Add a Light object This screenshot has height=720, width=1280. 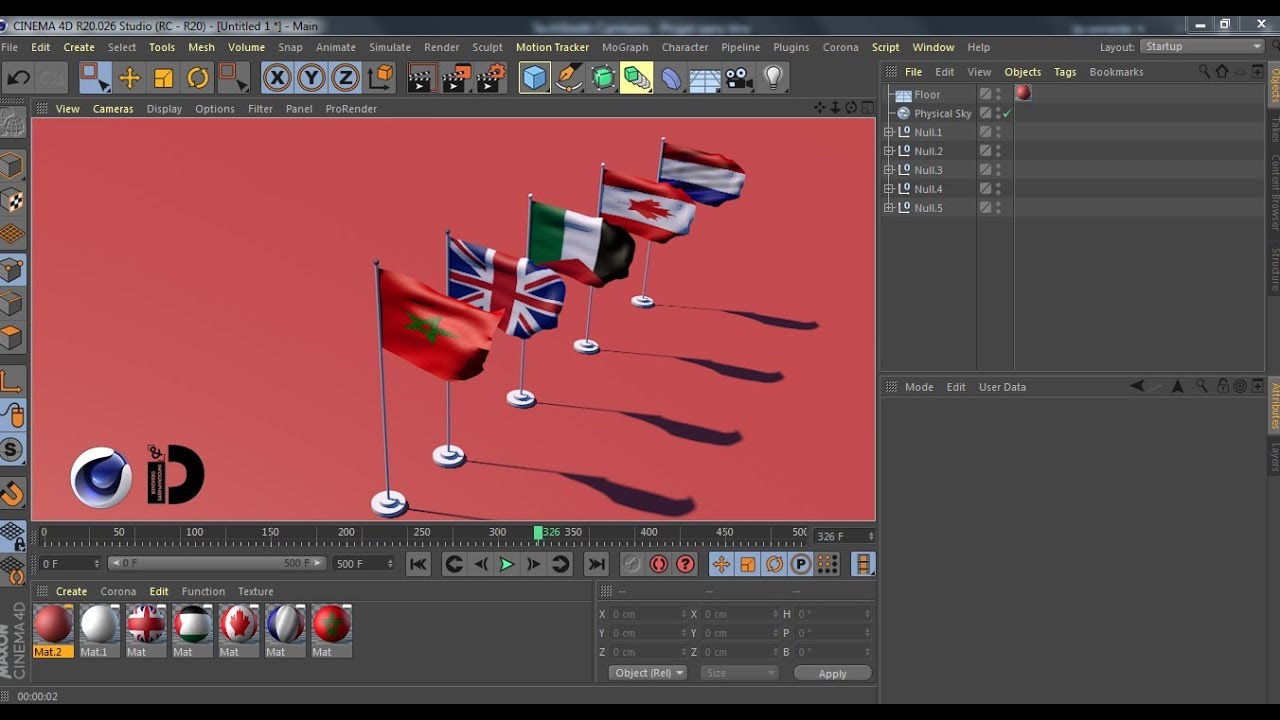(773, 77)
